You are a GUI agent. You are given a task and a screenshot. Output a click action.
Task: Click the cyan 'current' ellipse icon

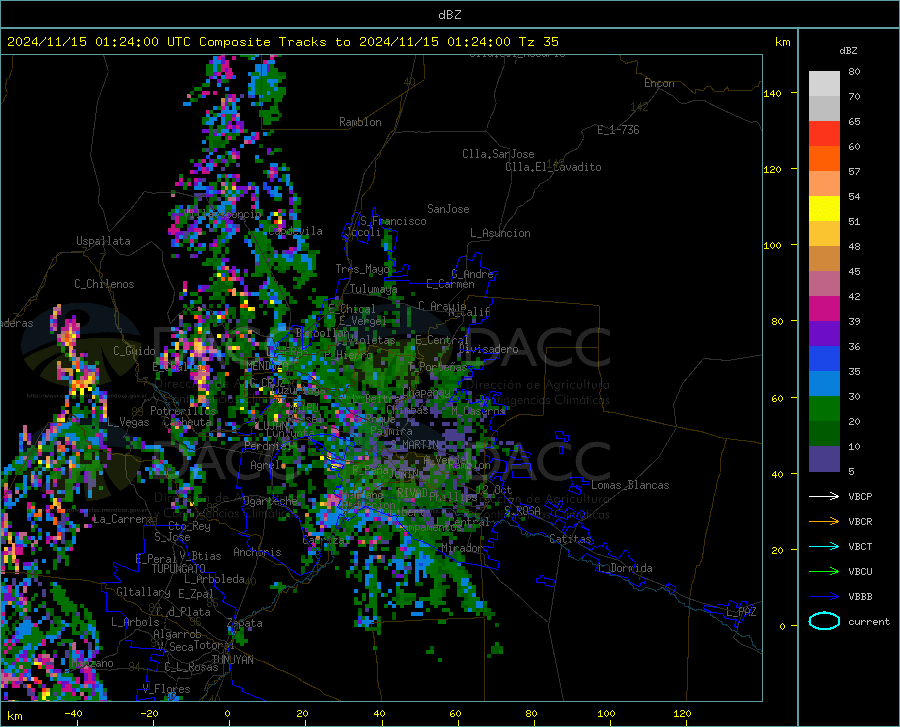824,621
